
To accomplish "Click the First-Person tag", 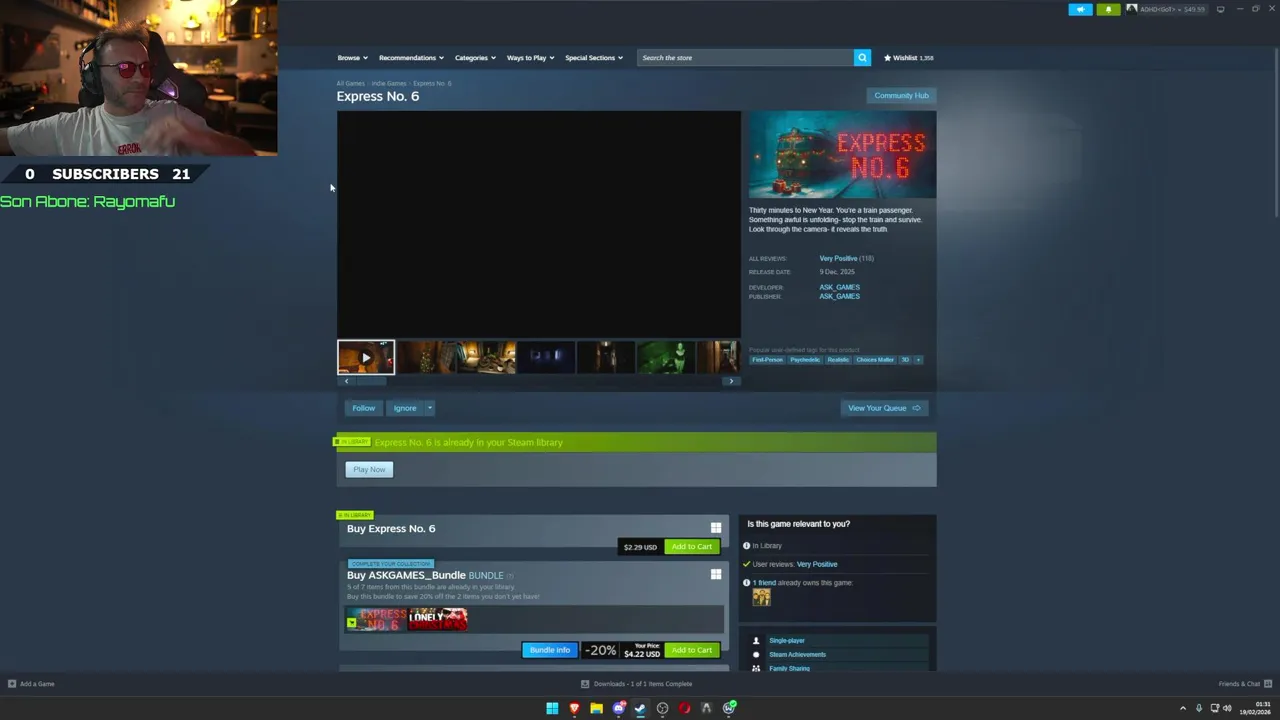I will pyautogui.click(x=767, y=360).
